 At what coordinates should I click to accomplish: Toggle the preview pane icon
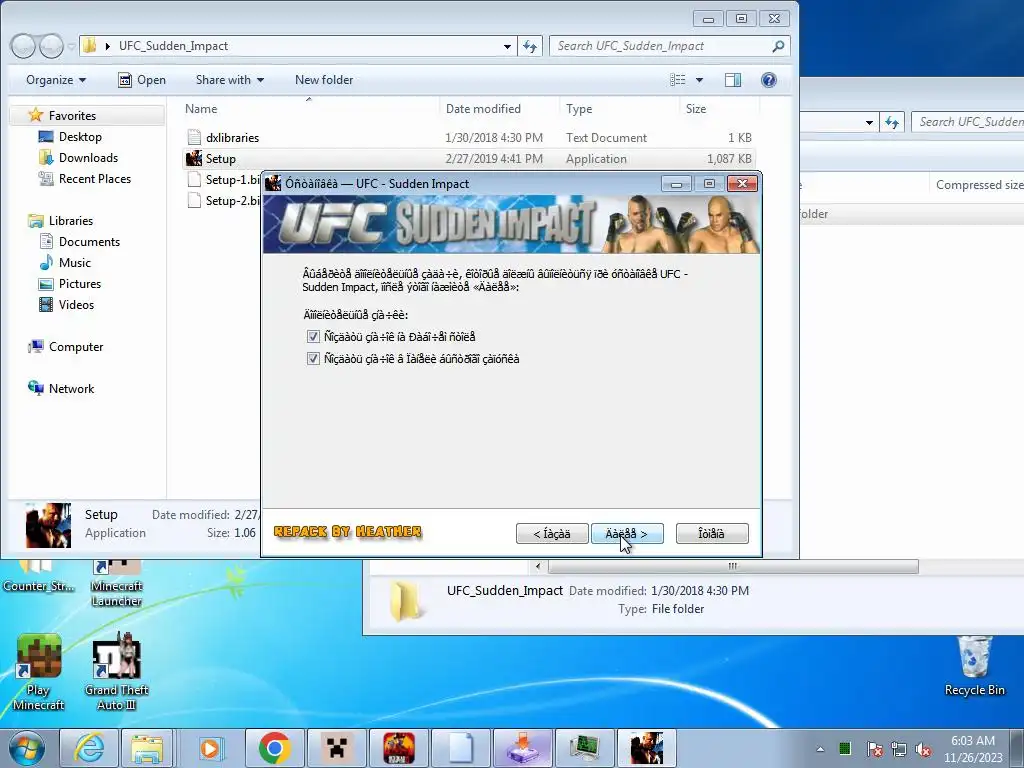pyautogui.click(x=733, y=80)
